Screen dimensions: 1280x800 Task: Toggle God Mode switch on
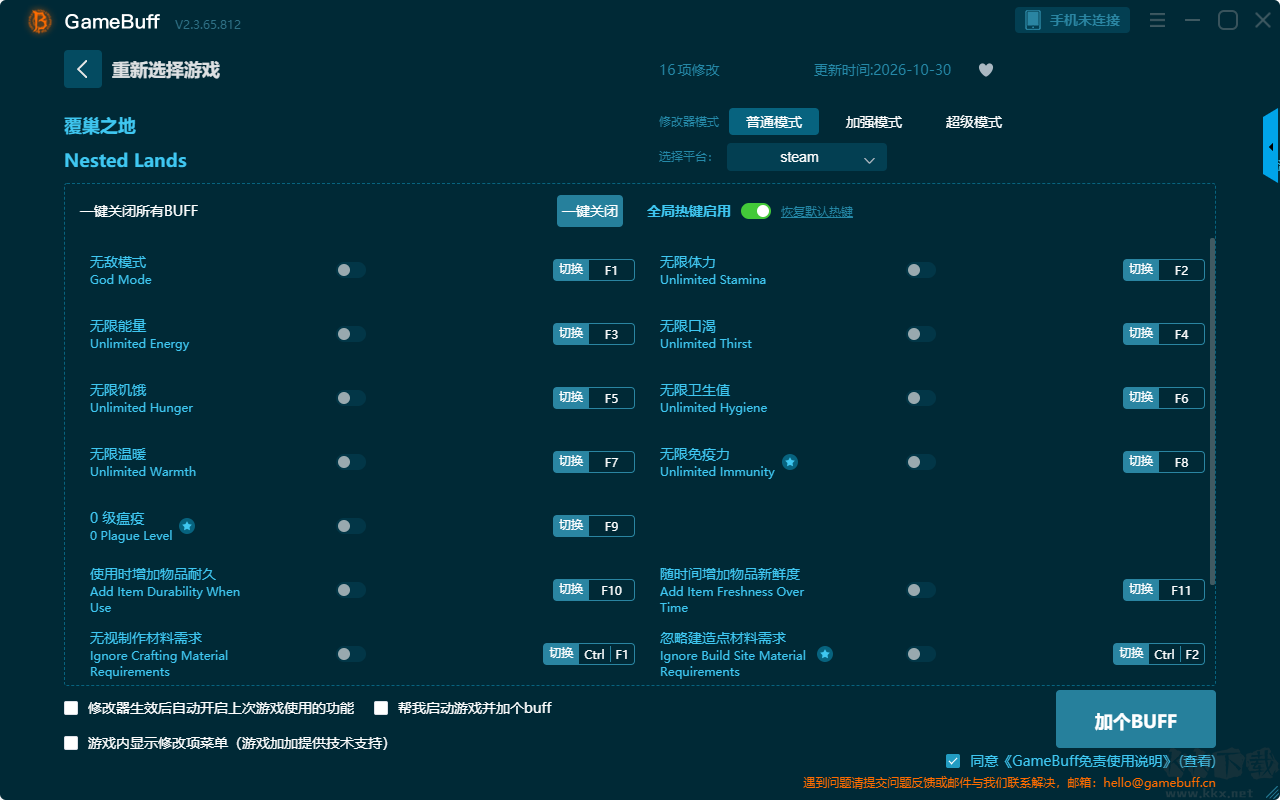click(351, 270)
